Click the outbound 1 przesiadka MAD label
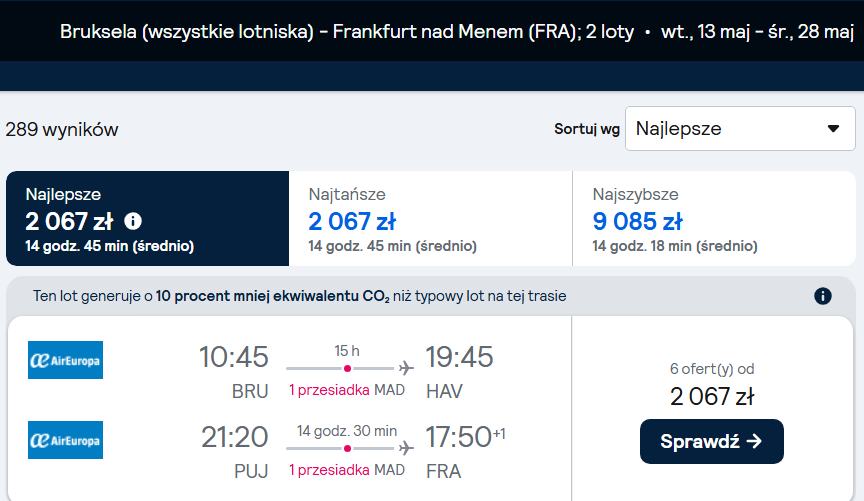Image resolution: width=864 pixels, height=501 pixels. coord(347,390)
